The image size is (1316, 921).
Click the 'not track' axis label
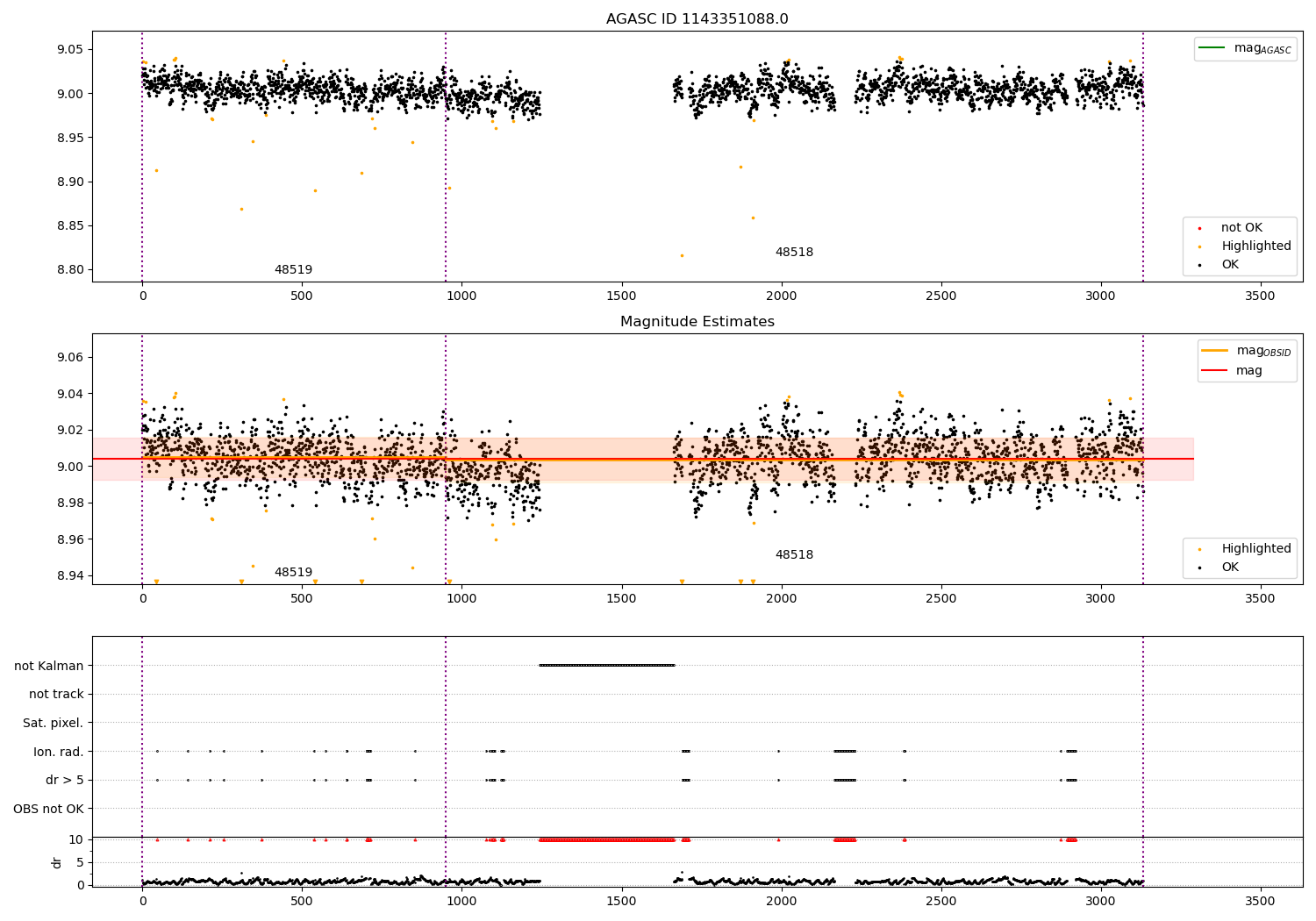[x=56, y=694]
